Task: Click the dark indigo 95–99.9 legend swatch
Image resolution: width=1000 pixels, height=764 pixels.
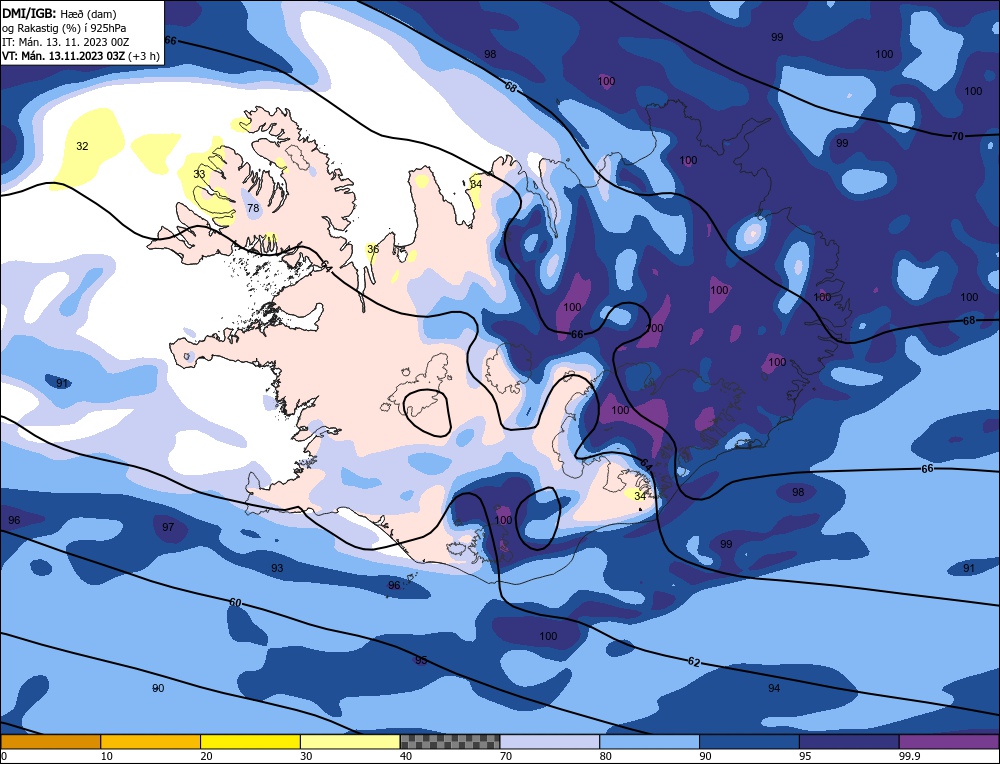Action: tap(849, 742)
